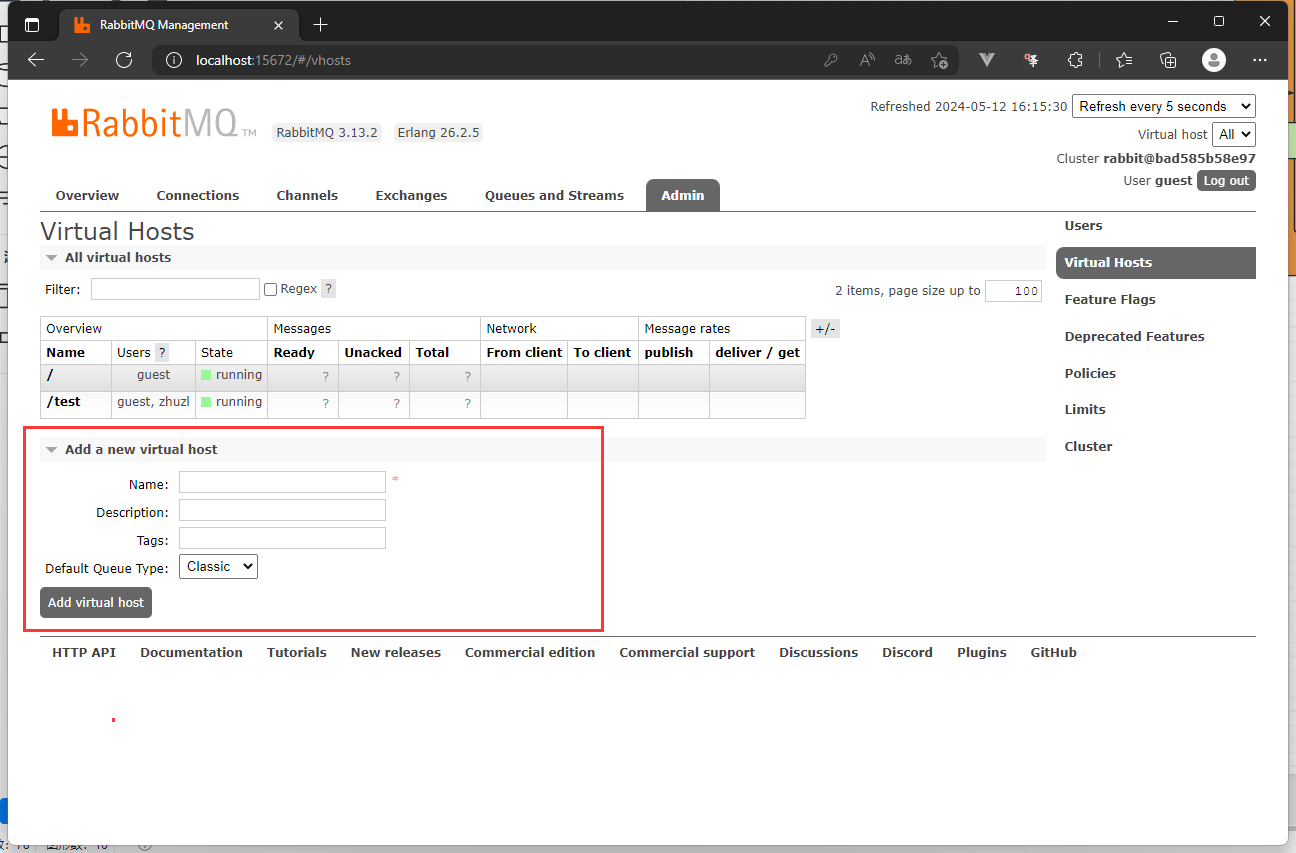Viewport: 1296px width, 853px height.
Task: Click the Filter text field
Action: coord(175,289)
